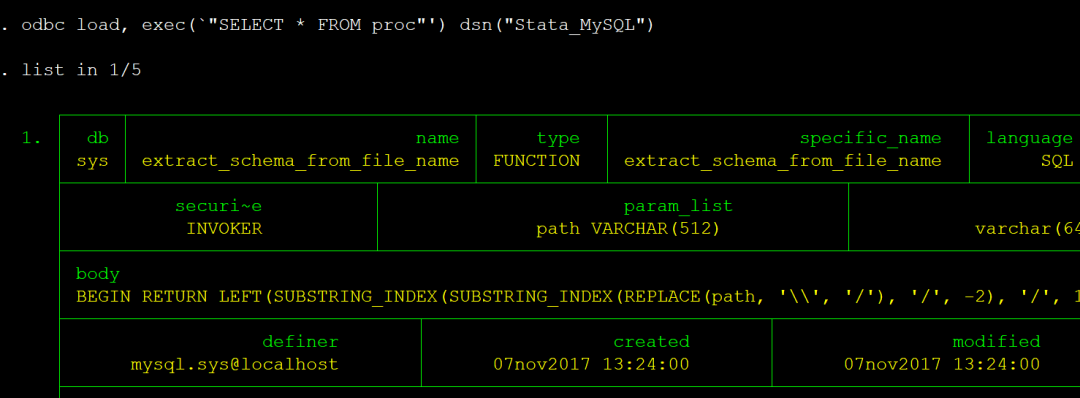
Task: Click the 'param_list' column header
Action: coord(678,206)
